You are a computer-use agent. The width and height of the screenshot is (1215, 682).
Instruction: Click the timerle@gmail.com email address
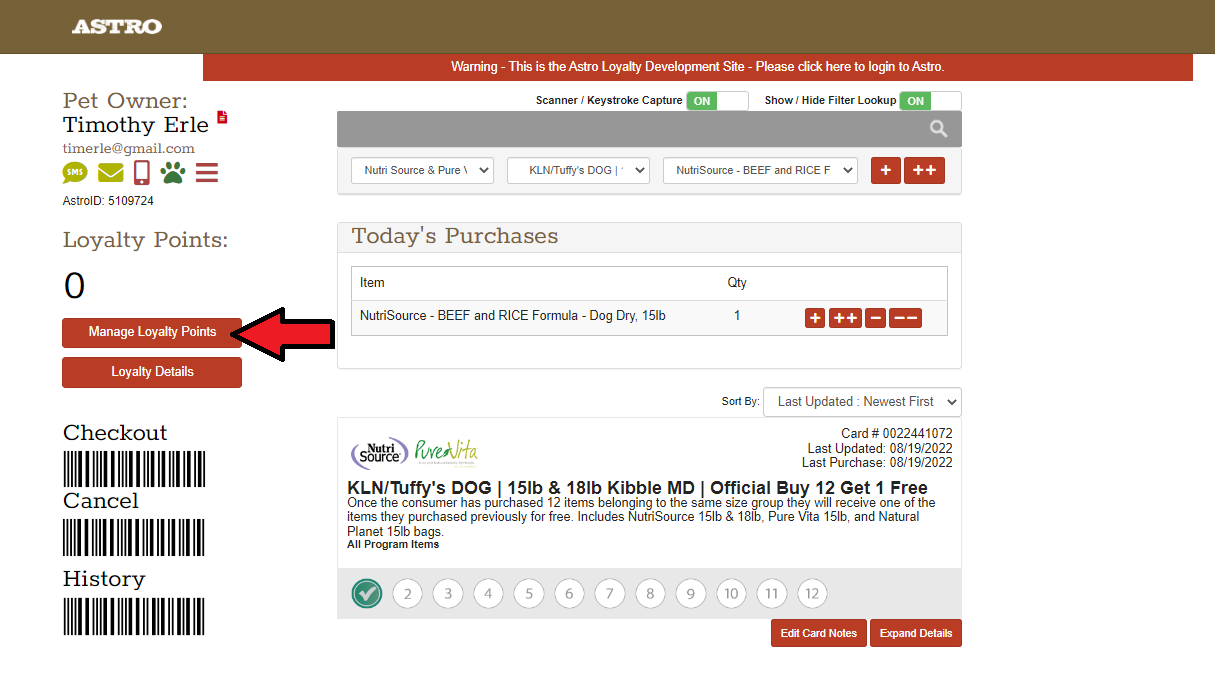coord(129,149)
